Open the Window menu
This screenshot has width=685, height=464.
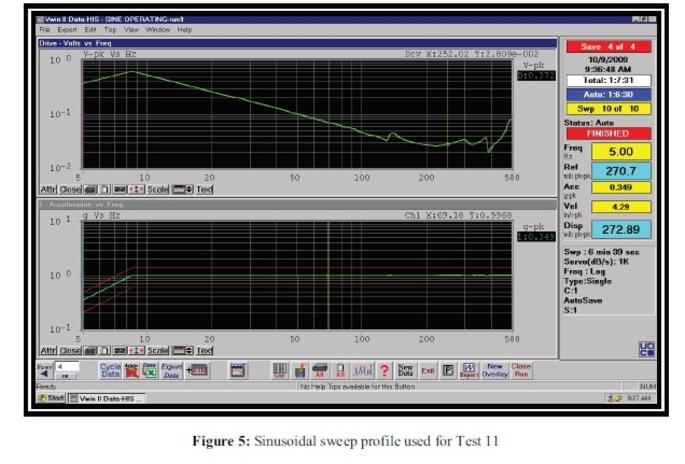click(x=158, y=30)
